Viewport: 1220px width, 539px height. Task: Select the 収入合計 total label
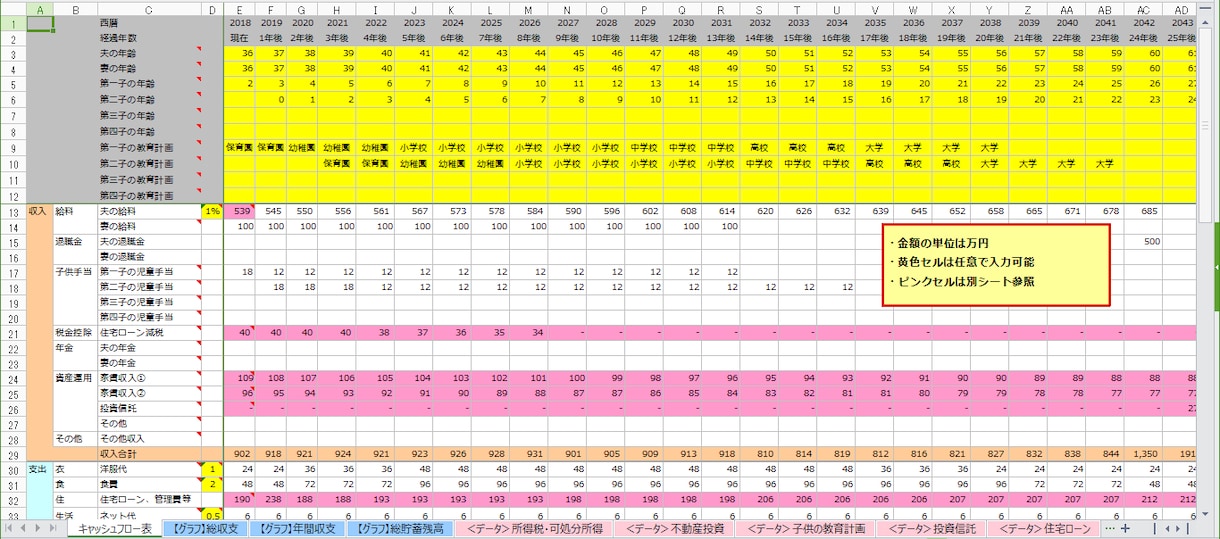[148, 454]
